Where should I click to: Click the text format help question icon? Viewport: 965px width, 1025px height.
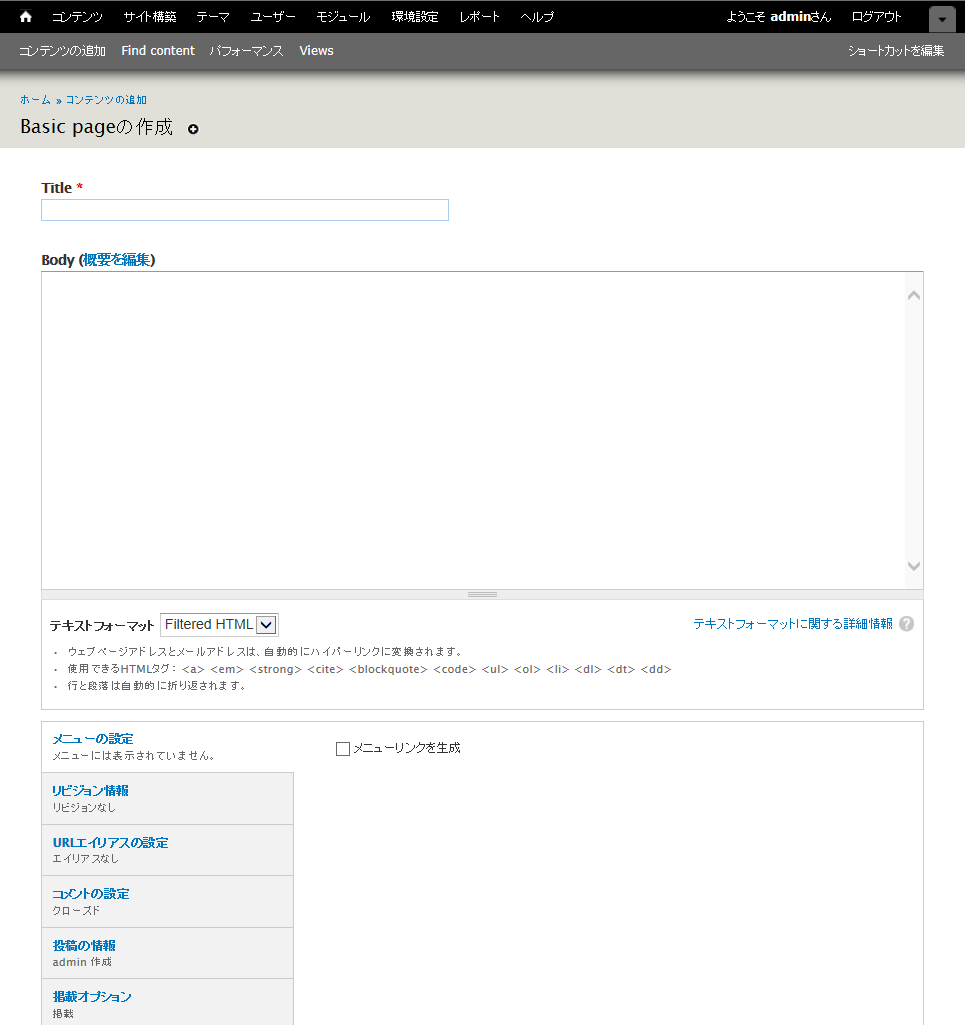coord(906,624)
